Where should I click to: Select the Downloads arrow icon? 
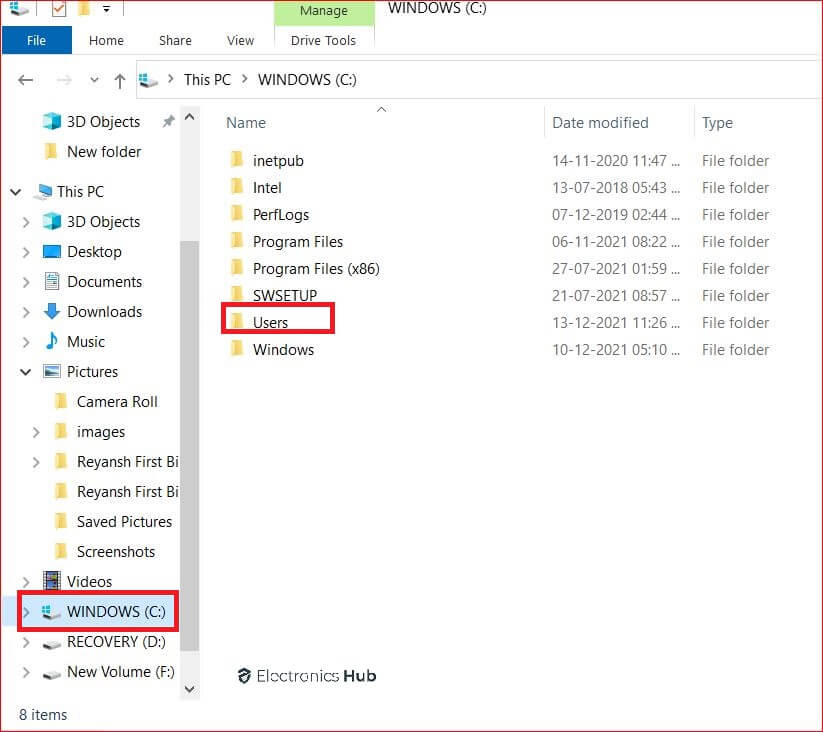point(51,311)
